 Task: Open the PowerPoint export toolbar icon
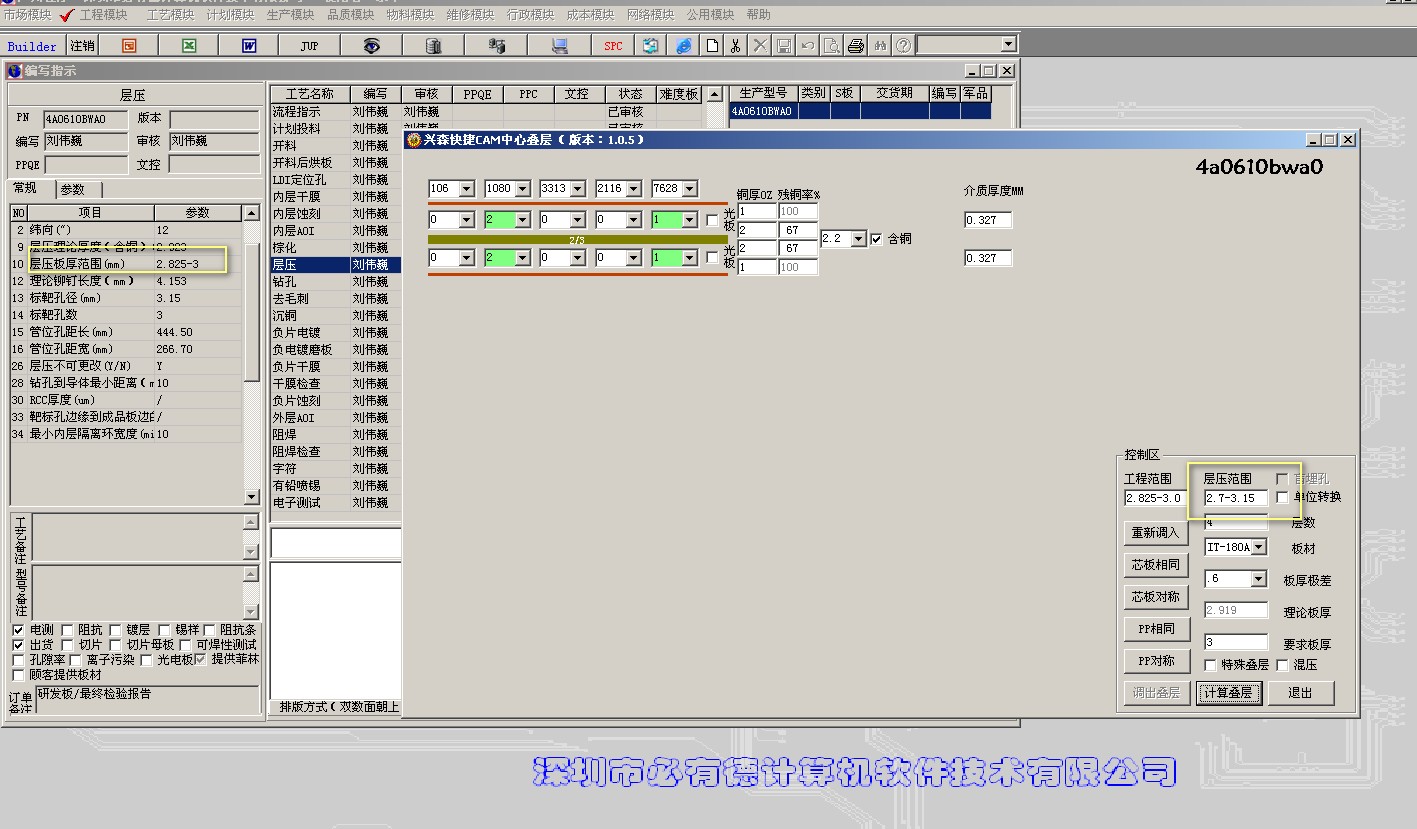click(x=129, y=46)
